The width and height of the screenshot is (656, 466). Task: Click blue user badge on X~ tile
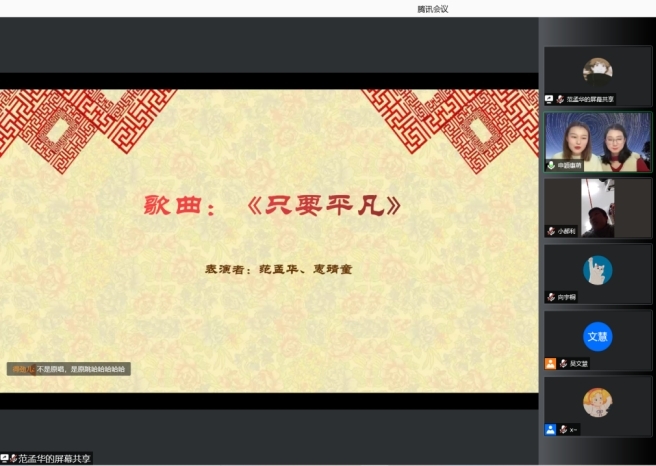(550, 429)
